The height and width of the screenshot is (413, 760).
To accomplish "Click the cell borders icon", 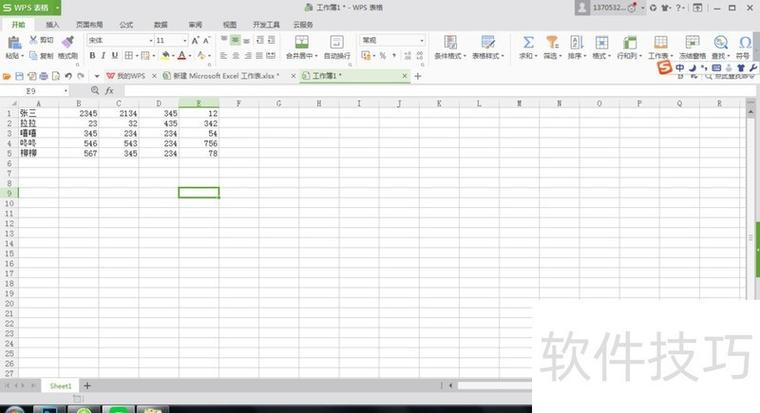I will 128,56.
